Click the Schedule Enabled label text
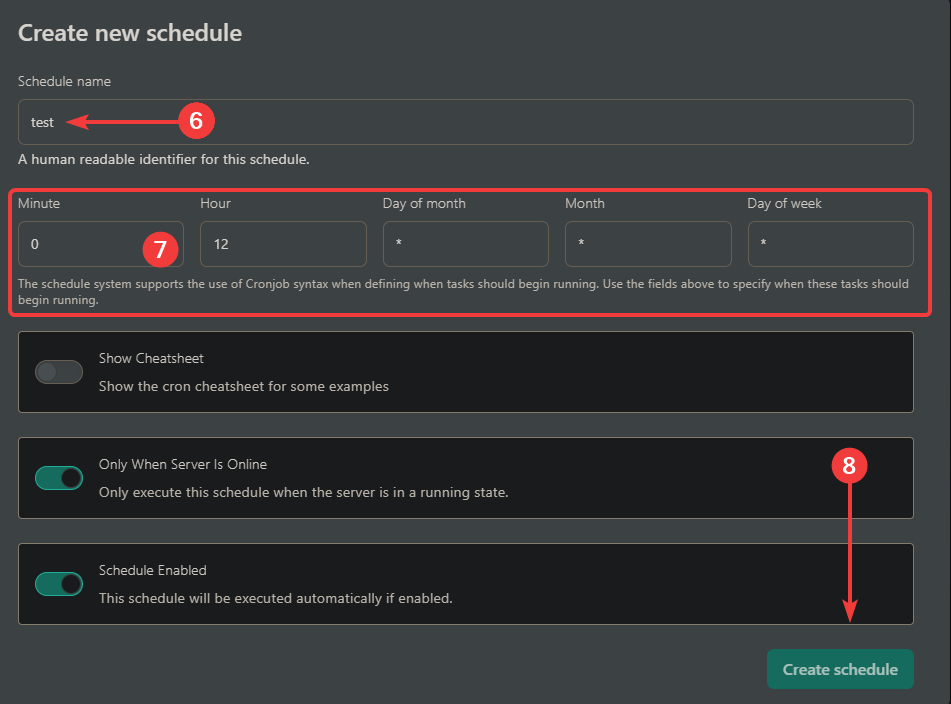Viewport: 951px width, 704px height. point(152,570)
